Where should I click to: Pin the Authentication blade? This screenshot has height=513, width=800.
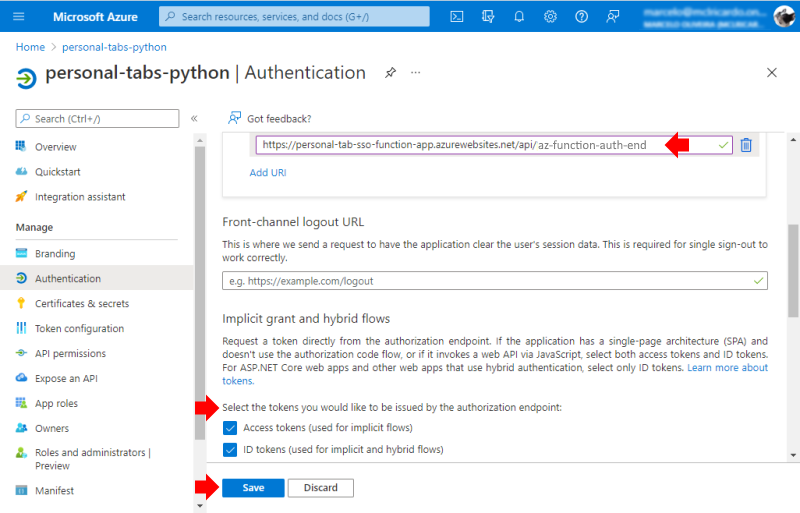pyautogui.click(x=390, y=72)
